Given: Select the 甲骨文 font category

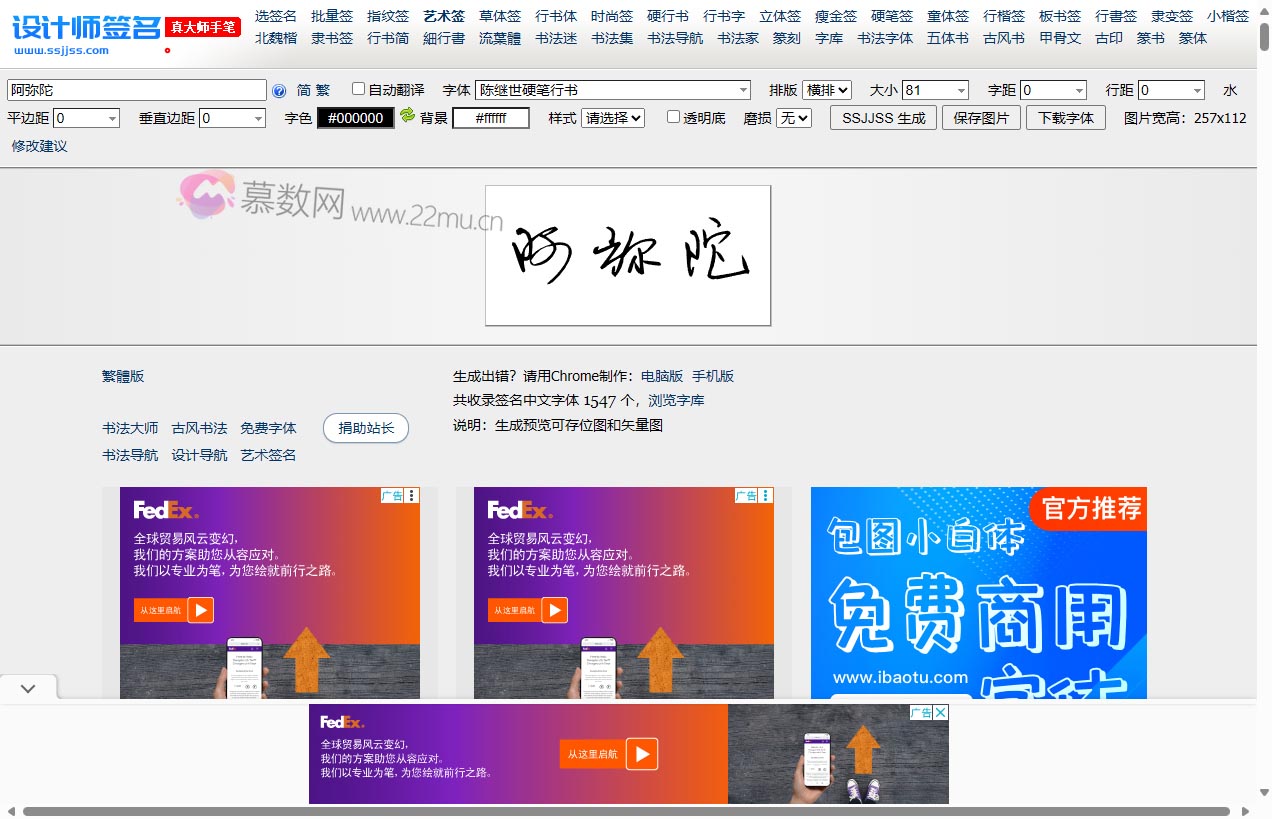Looking at the screenshot, I should point(1059,38).
